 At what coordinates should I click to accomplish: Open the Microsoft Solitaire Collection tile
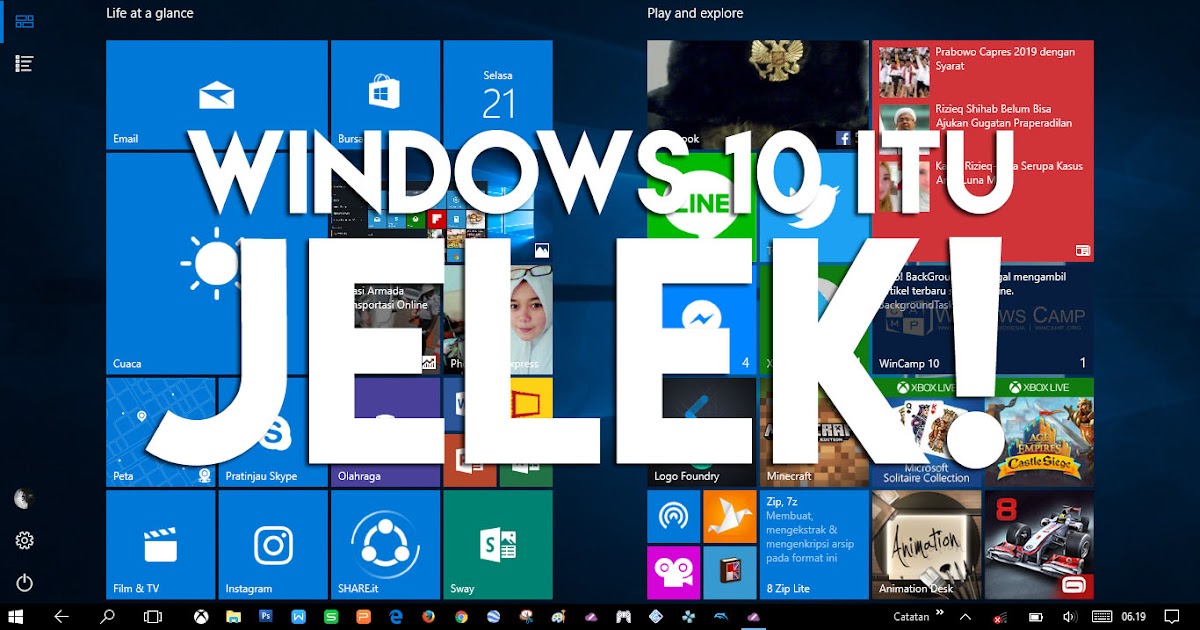point(926,431)
